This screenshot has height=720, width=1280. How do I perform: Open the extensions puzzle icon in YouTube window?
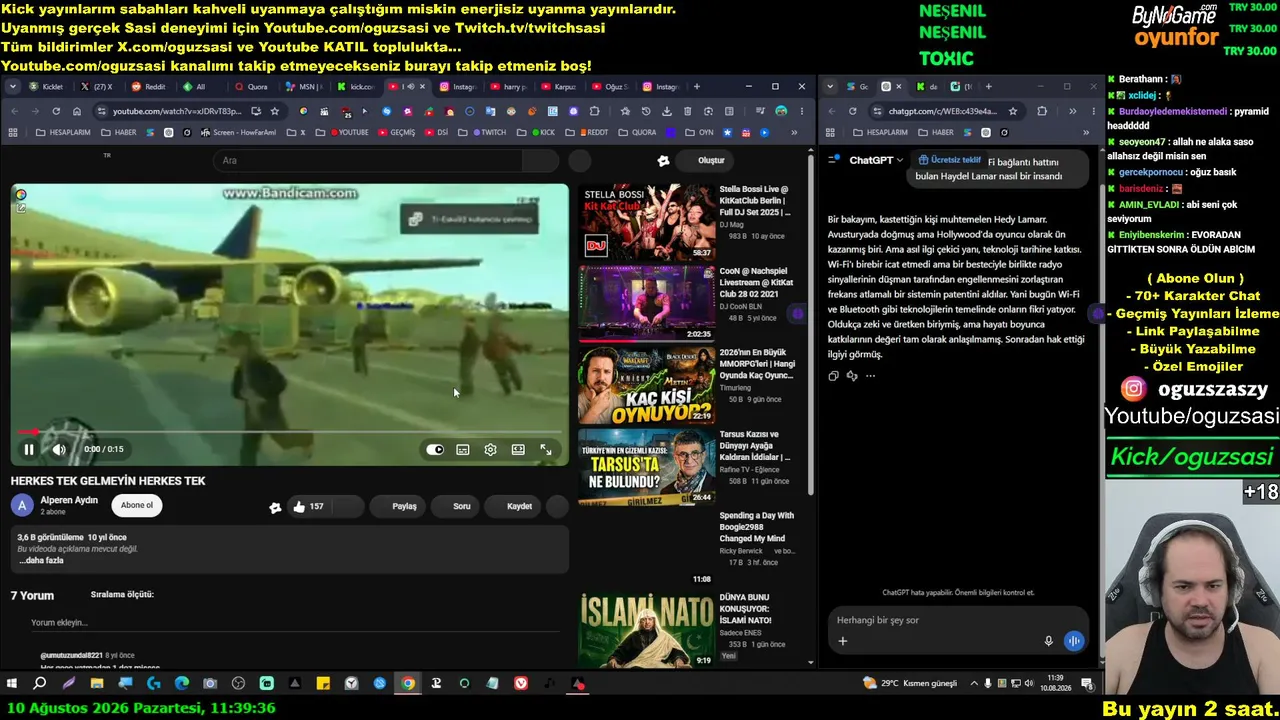point(595,111)
